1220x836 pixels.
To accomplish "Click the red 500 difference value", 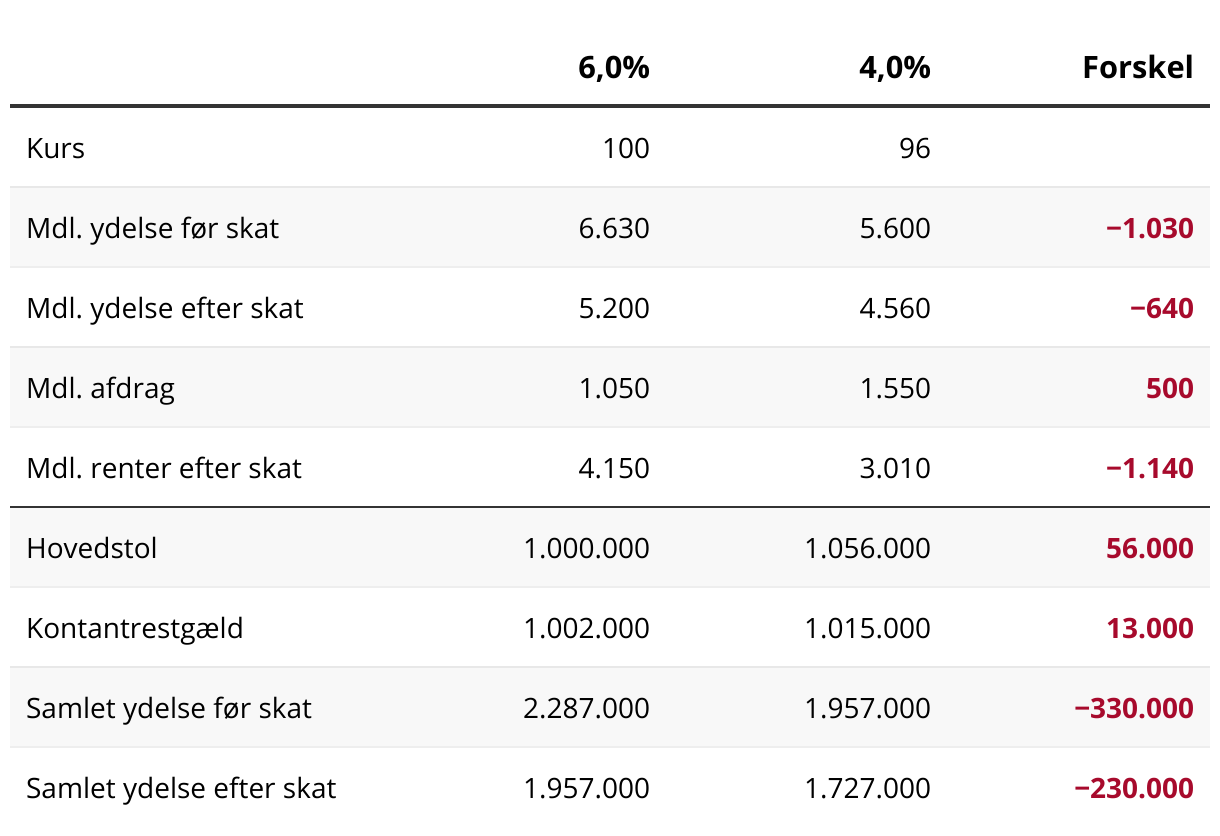I will 1169,388.
